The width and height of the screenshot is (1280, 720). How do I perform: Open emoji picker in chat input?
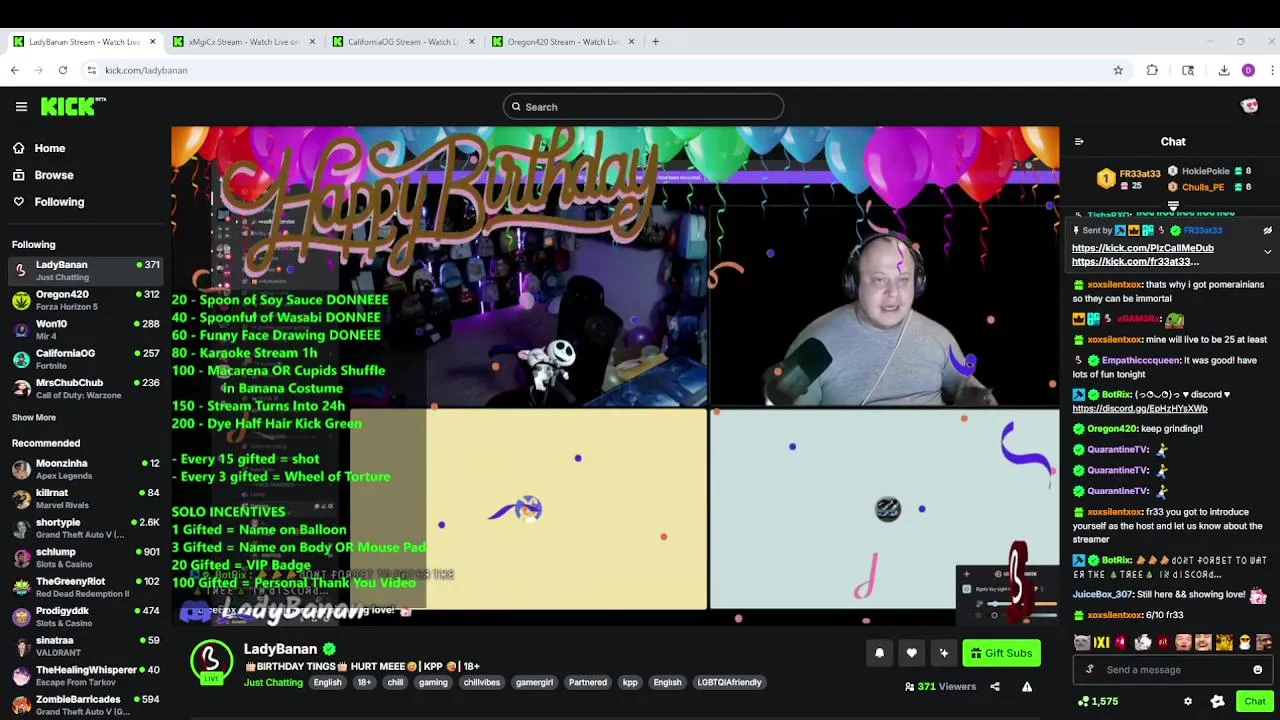(1258, 670)
